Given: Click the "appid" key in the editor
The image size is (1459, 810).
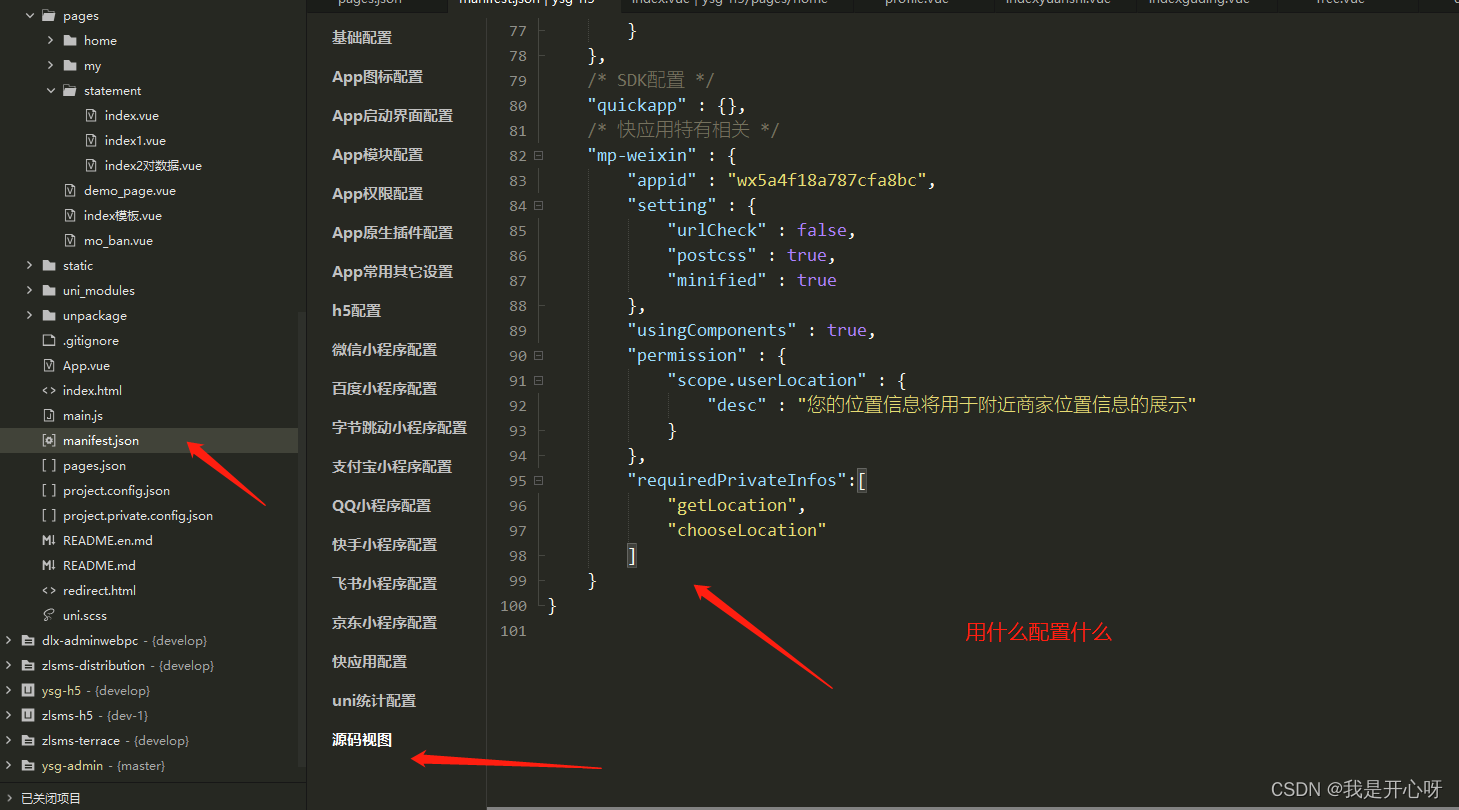Looking at the screenshot, I should click(x=662, y=181).
